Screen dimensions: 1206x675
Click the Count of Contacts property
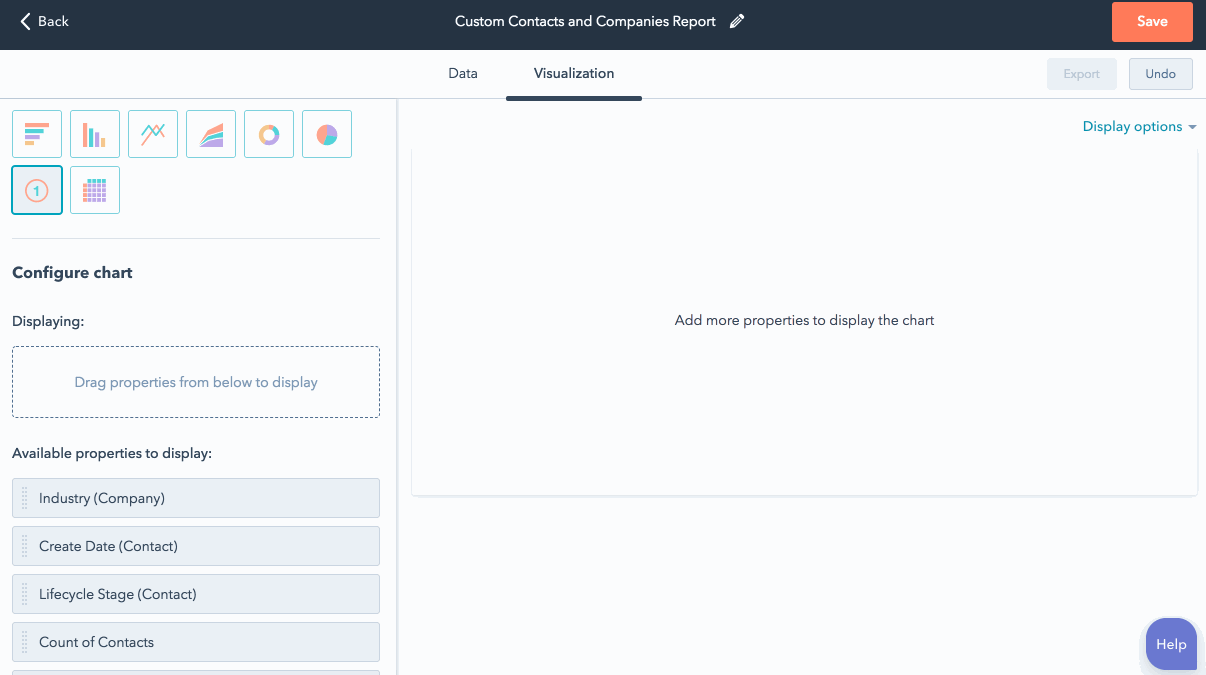(196, 642)
